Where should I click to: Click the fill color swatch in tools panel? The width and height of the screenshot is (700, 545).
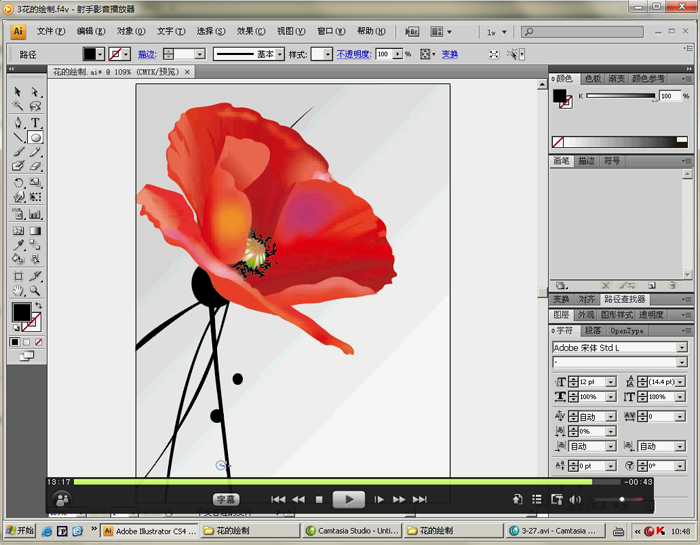21,312
